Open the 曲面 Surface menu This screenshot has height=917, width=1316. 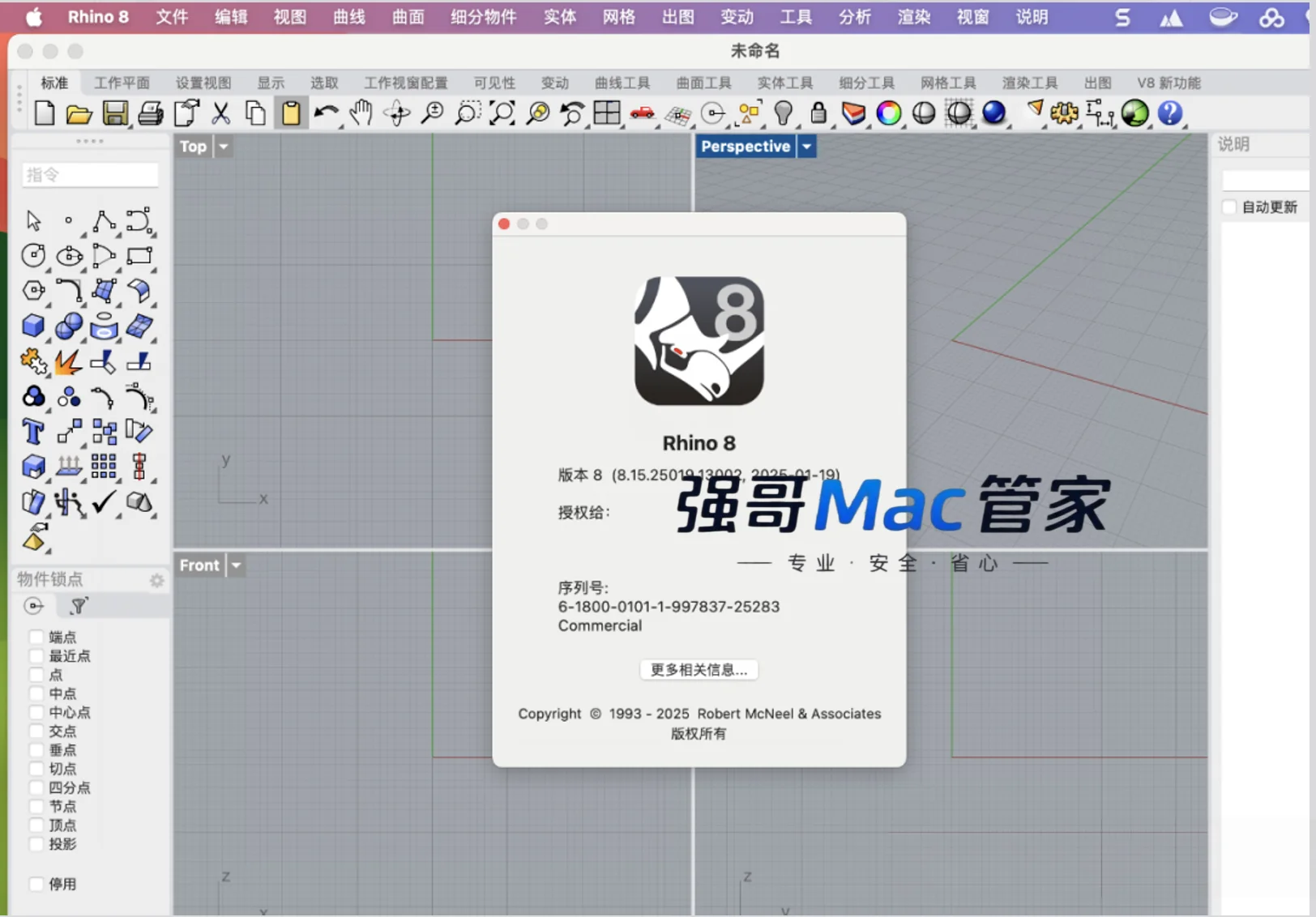tap(408, 17)
